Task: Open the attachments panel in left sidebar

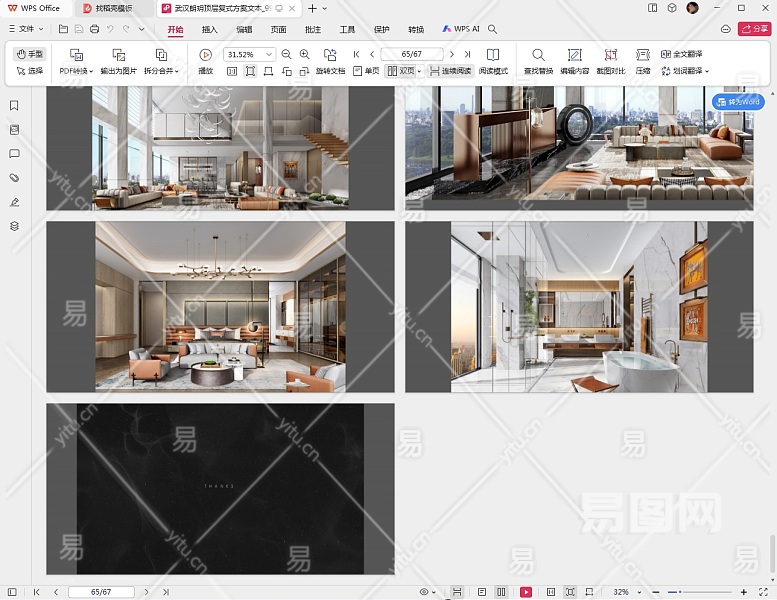Action: coord(14,178)
